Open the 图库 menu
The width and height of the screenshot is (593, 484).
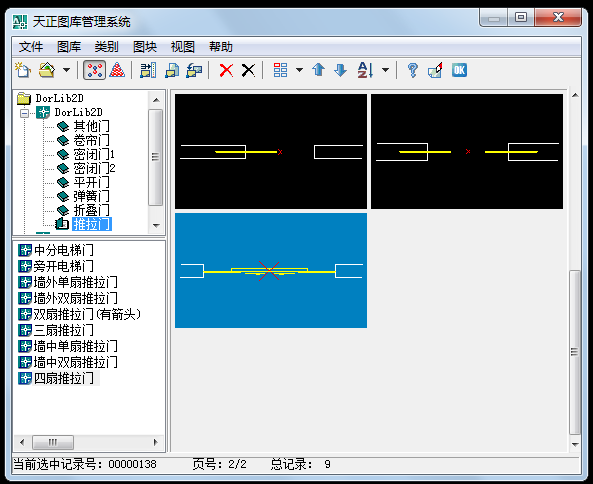click(69, 47)
